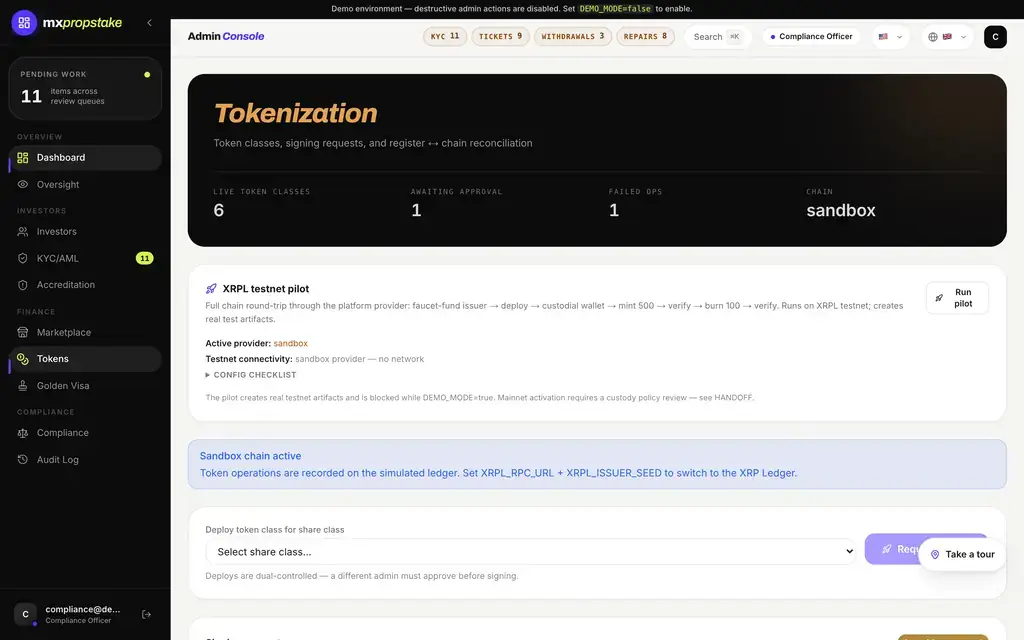The height and width of the screenshot is (640, 1024).
Task: Click the compliance user avatar in sidebar
Action: (x=25, y=615)
